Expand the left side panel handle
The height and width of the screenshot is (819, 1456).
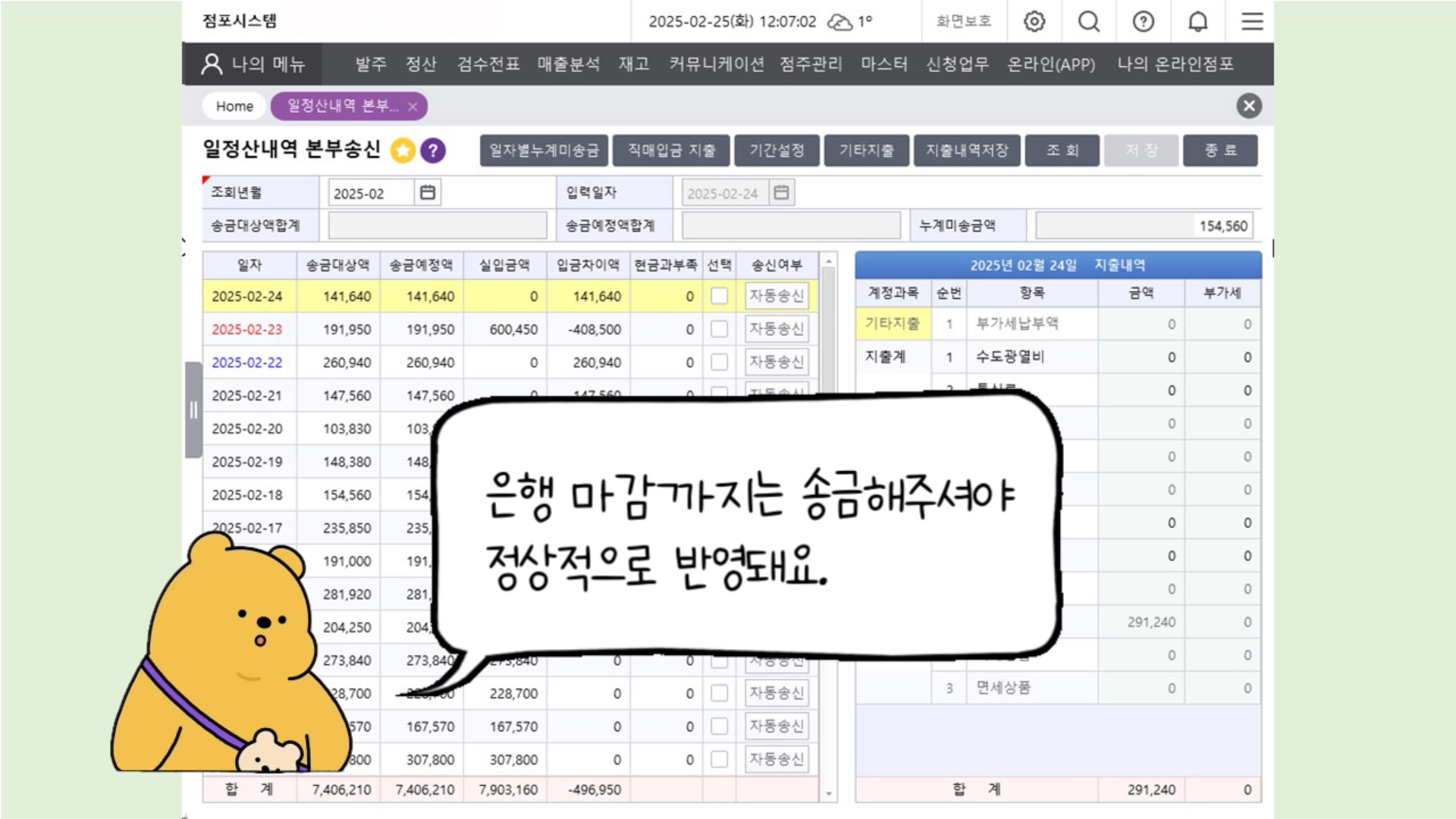(193, 410)
